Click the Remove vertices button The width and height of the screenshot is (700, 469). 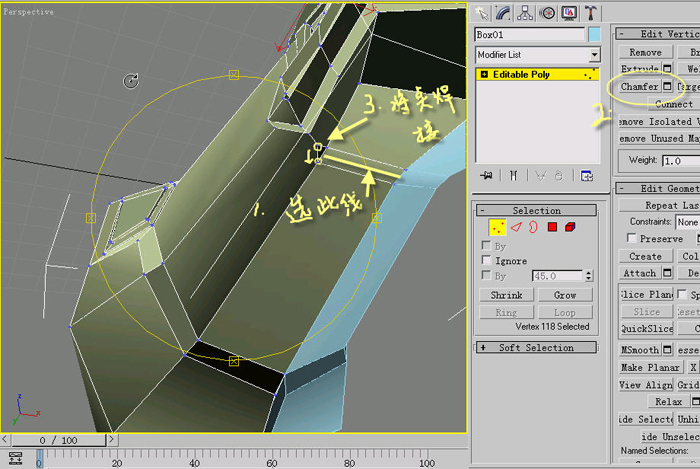point(646,52)
